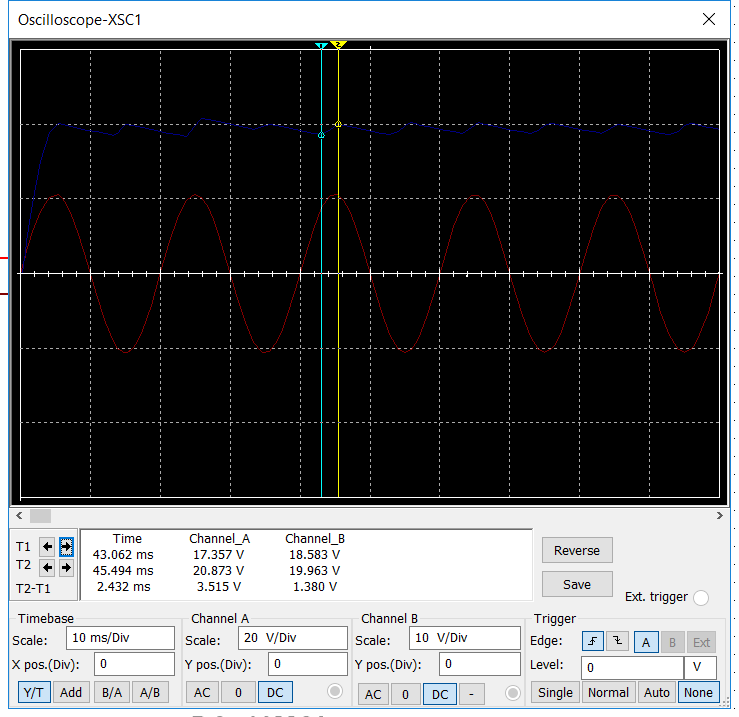This screenshot has height=717, width=739.
Task: Set Channel A coupling to AC
Action: [x=202, y=691]
